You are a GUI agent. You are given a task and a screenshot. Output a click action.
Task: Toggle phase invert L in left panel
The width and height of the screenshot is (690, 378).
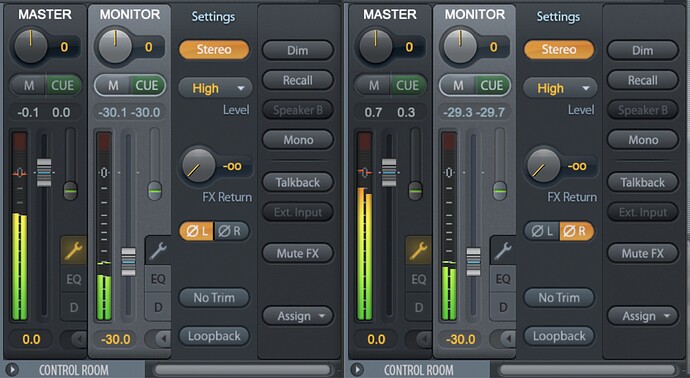[x=196, y=231]
